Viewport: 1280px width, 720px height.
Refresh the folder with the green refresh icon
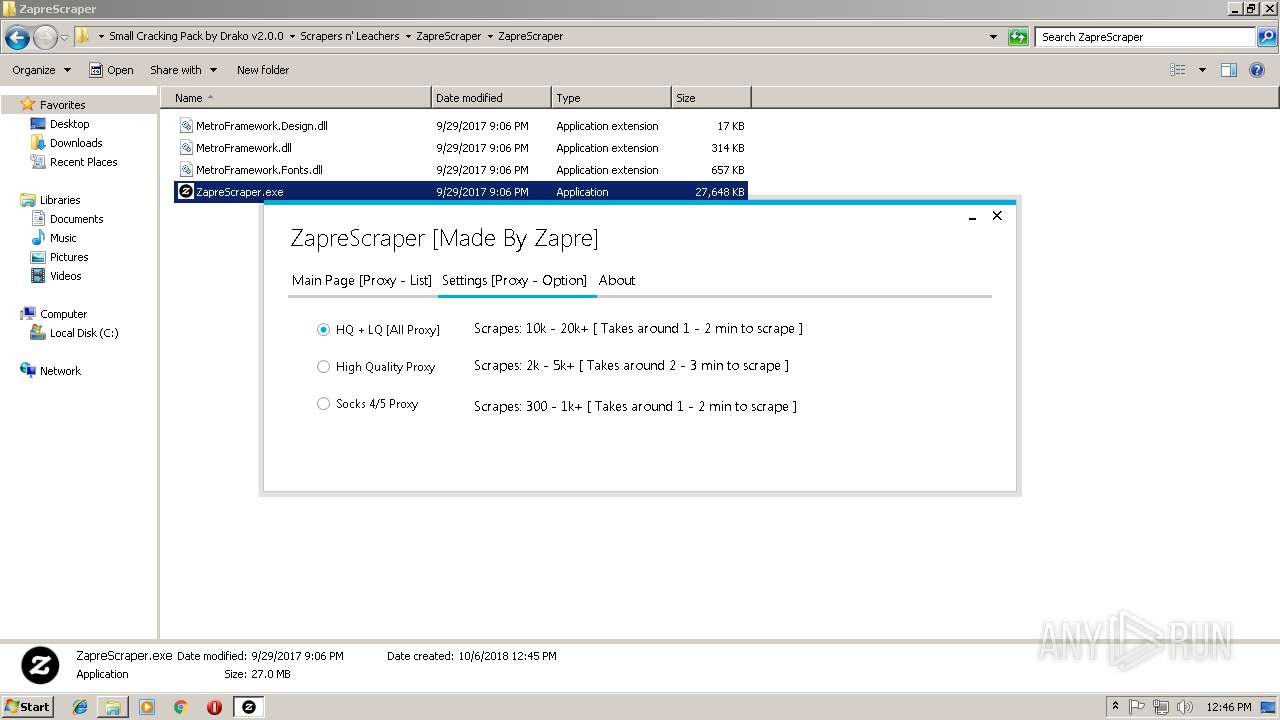tap(1018, 37)
